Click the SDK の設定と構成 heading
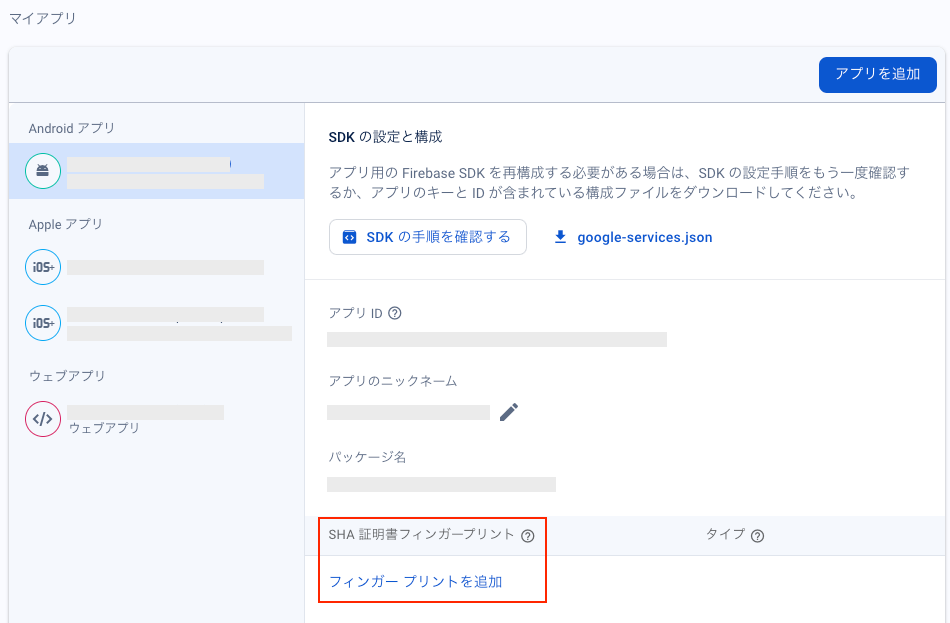The width and height of the screenshot is (950, 623). [x=385, y=137]
